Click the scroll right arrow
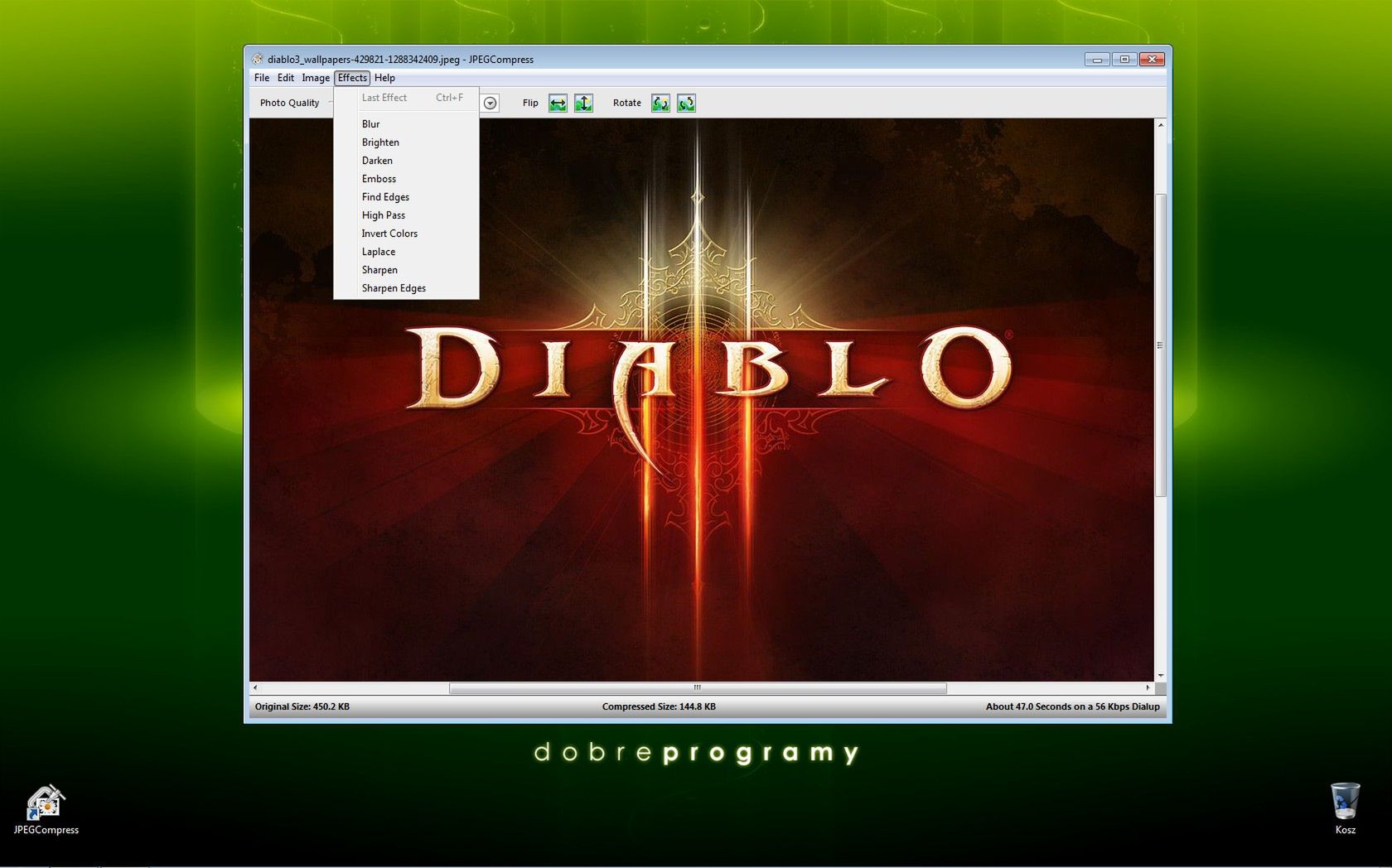 click(1148, 687)
